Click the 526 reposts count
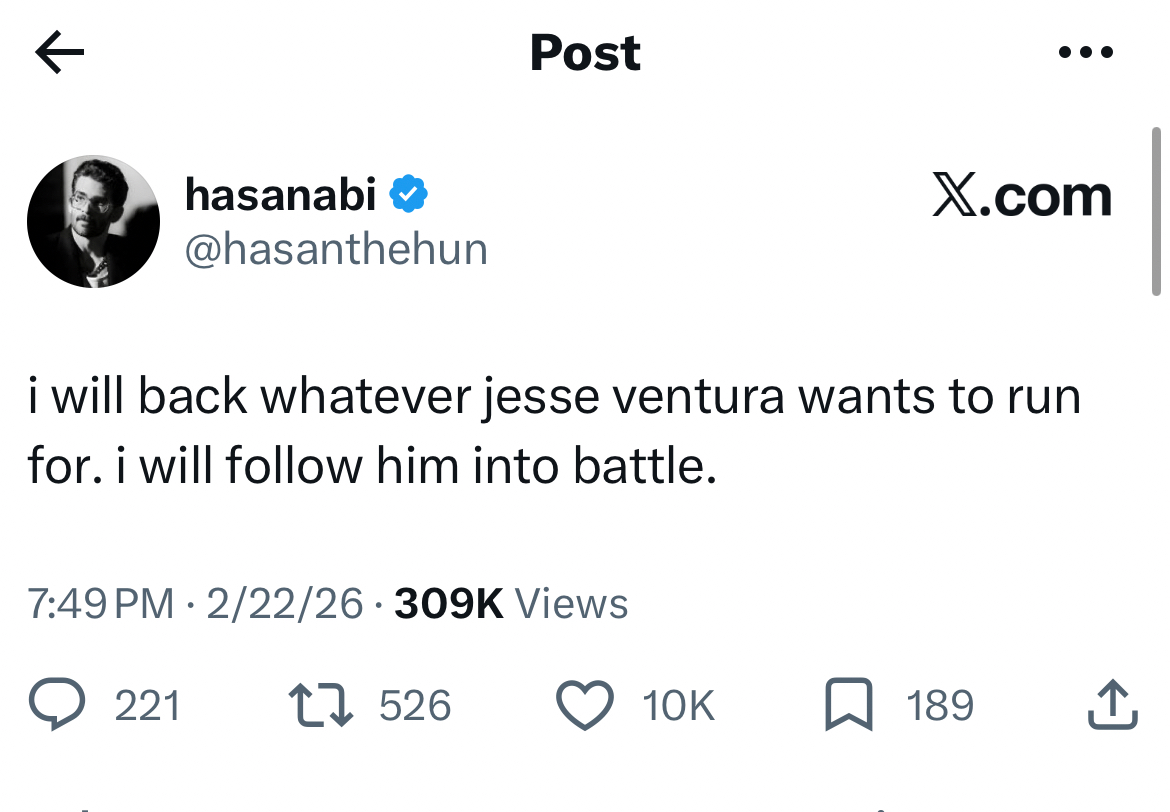Image resolution: width=1170 pixels, height=812 pixels. click(x=415, y=706)
